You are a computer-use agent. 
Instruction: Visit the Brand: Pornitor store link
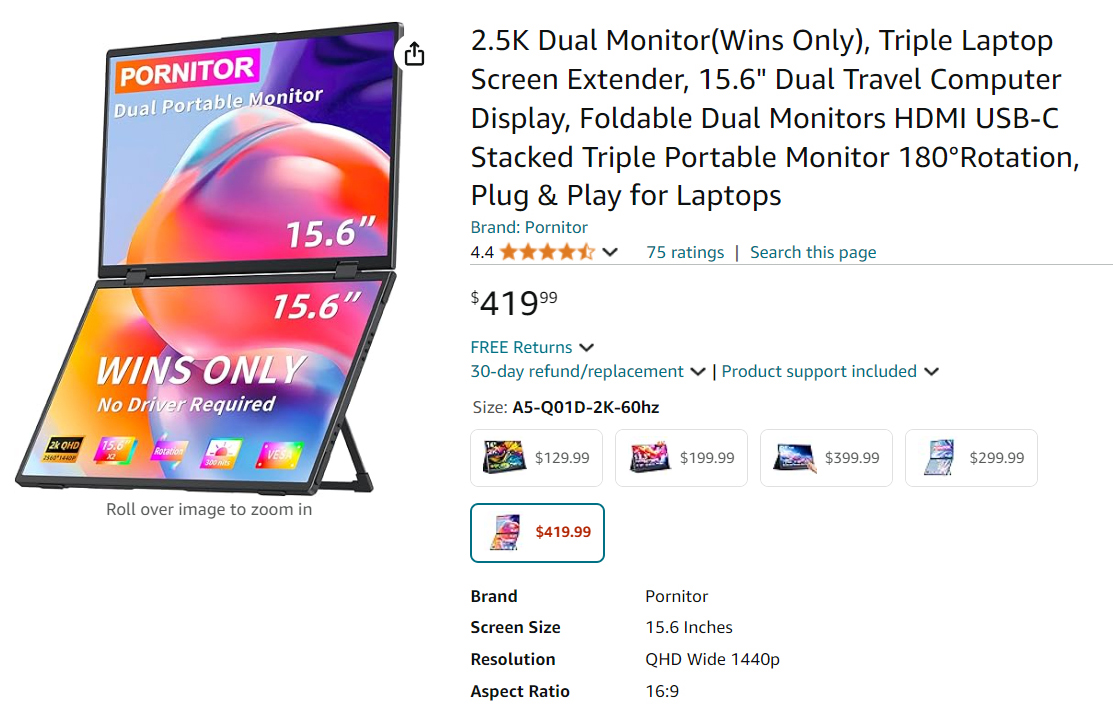(x=529, y=227)
